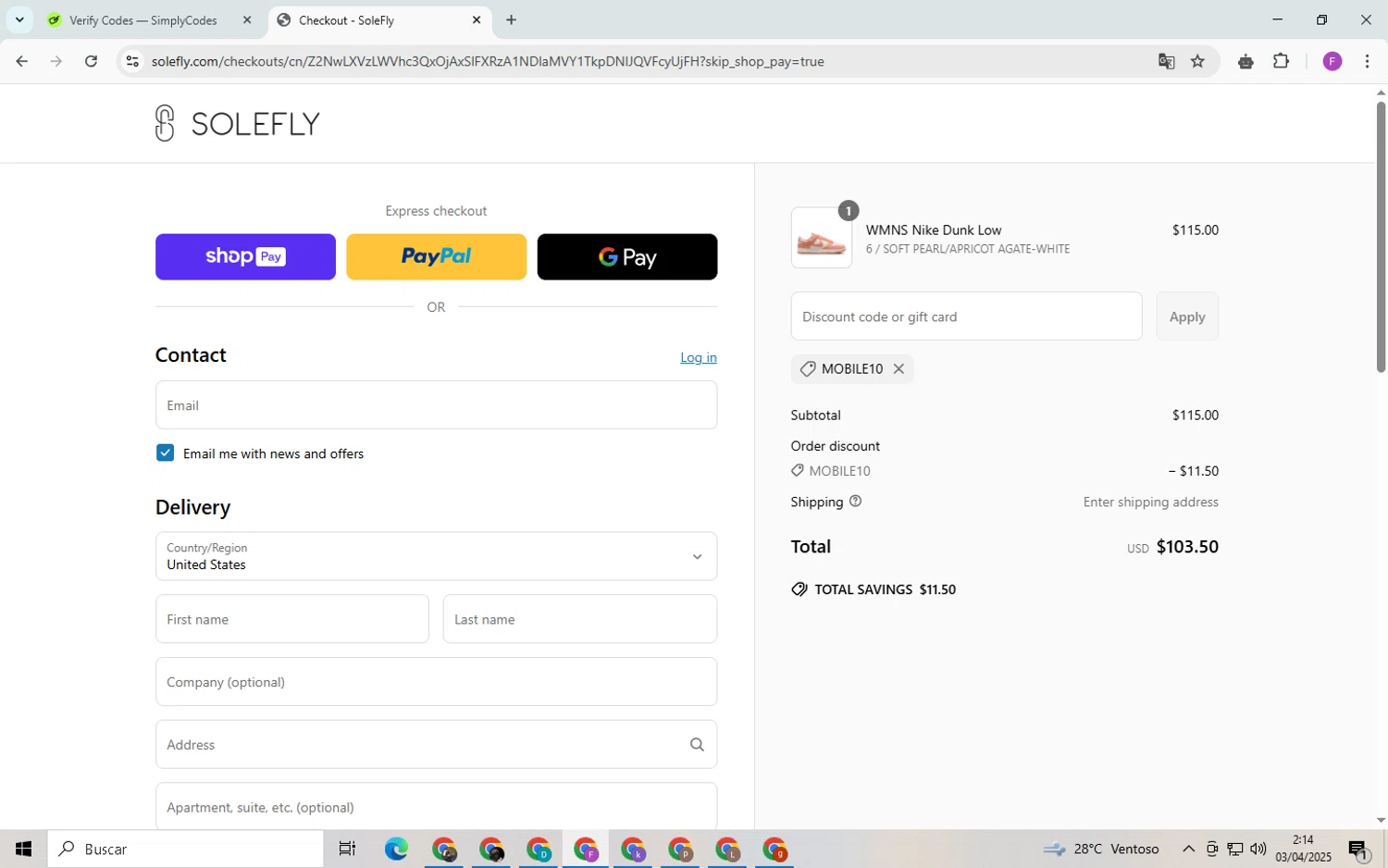This screenshot has height=868, width=1388.
Task: Pay with Shop Pay
Action: point(245,256)
